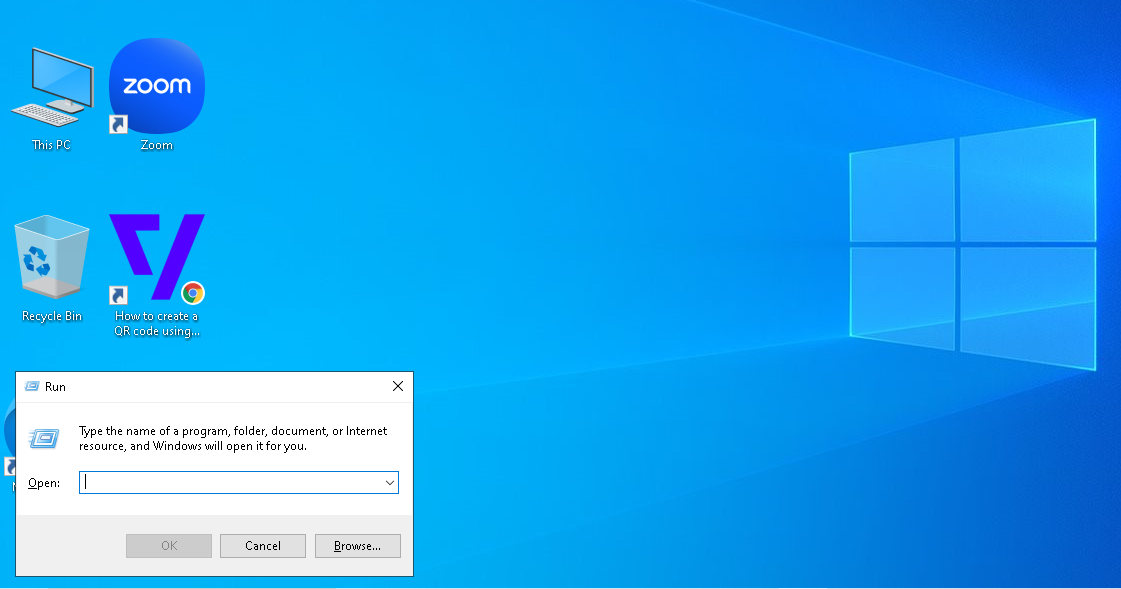1121x589 pixels.
Task: Click the "Open:" label
Action: (x=44, y=483)
